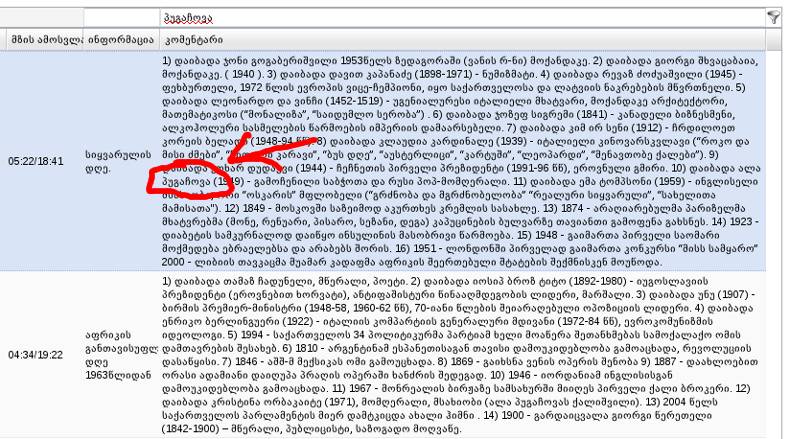Select the ინფორმაცია column header
Screen dimensions: 790x439
[x=119, y=39]
